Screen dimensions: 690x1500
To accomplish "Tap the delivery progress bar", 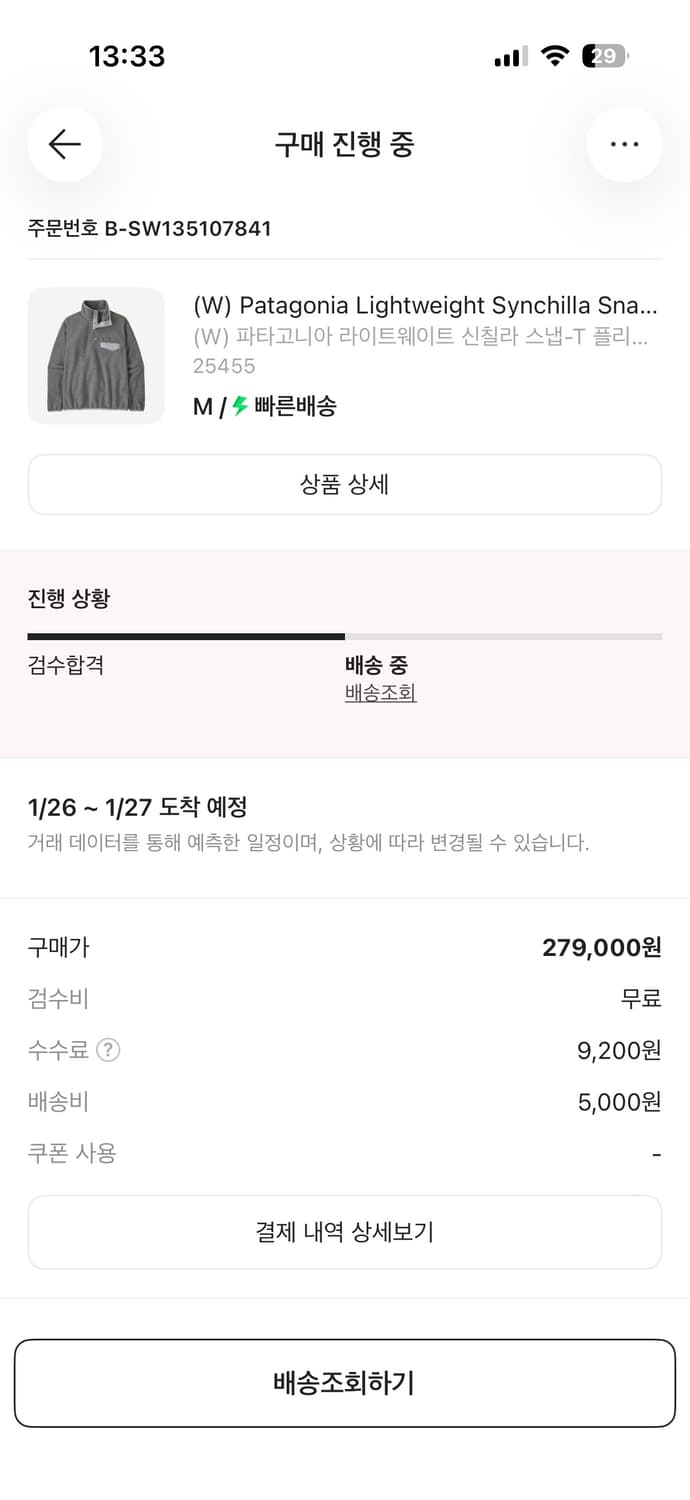I will coord(345,634).
